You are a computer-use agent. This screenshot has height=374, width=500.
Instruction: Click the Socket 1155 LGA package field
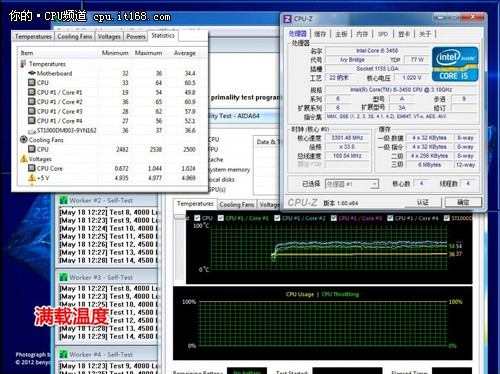(x=377, y=69)
